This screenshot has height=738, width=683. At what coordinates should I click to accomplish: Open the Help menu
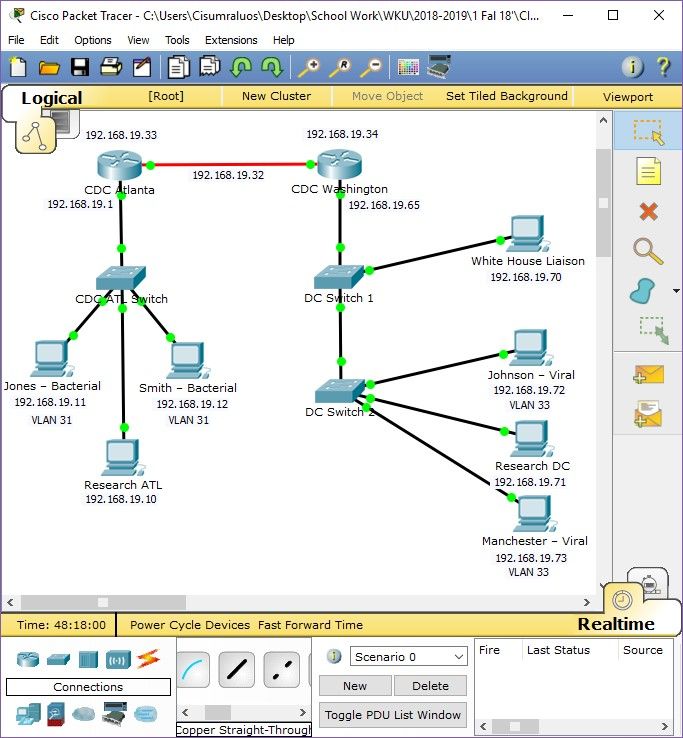(x=283, y=40)
